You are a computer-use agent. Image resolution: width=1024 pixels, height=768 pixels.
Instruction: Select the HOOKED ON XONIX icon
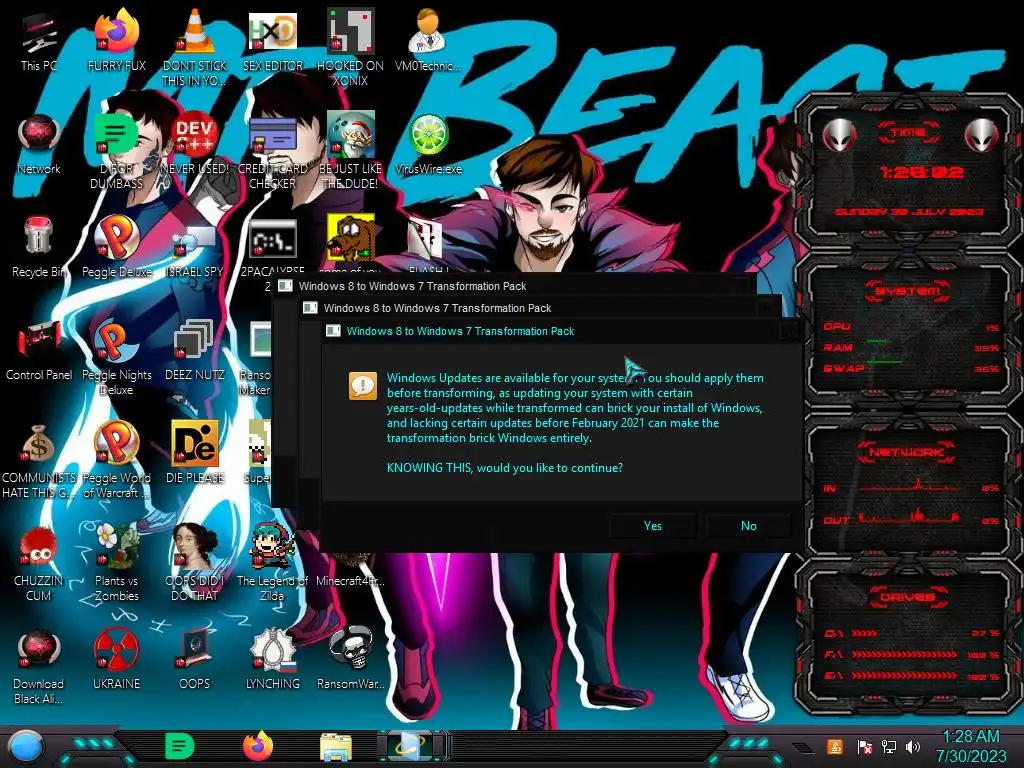click(x=351, y=47)
